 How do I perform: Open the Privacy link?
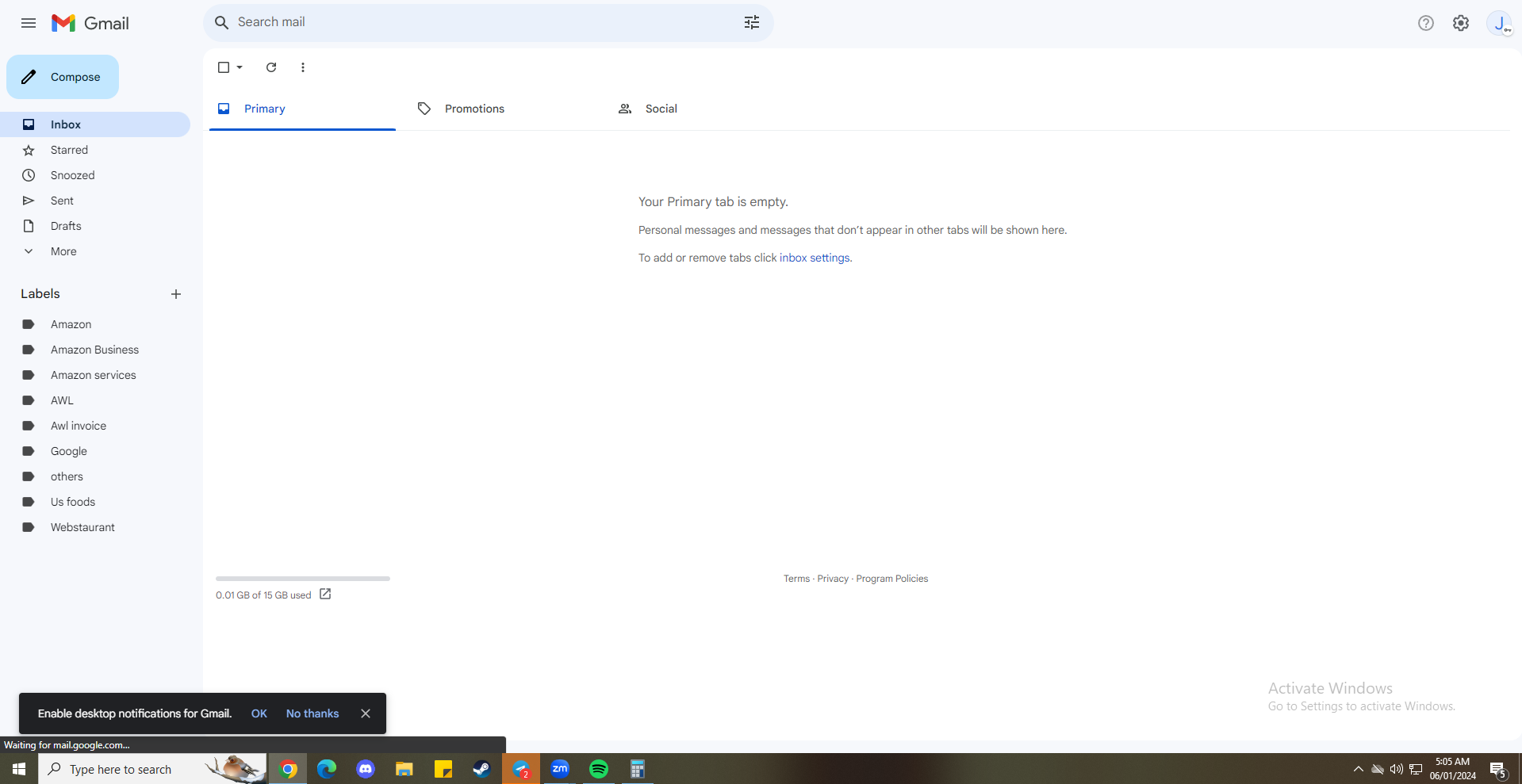coord(833,579)
